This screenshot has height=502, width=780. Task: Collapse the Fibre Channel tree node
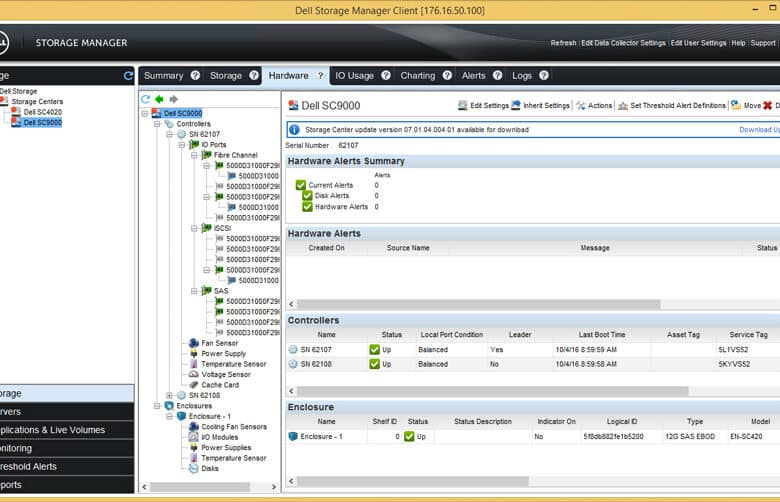pyautogui.click(x=195, y=155)
